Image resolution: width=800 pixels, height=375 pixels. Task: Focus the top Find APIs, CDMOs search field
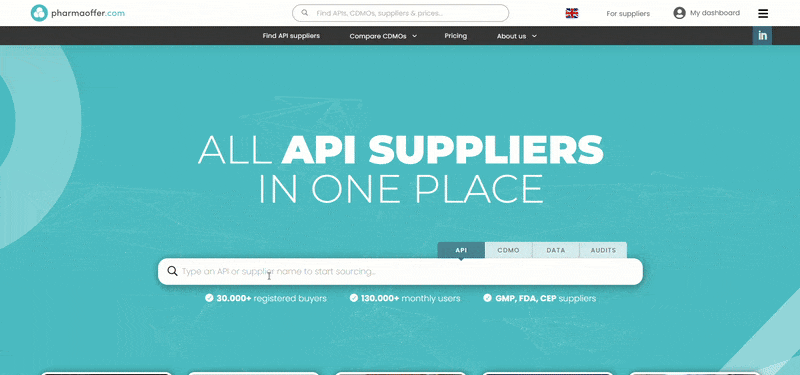click(401, 13)
